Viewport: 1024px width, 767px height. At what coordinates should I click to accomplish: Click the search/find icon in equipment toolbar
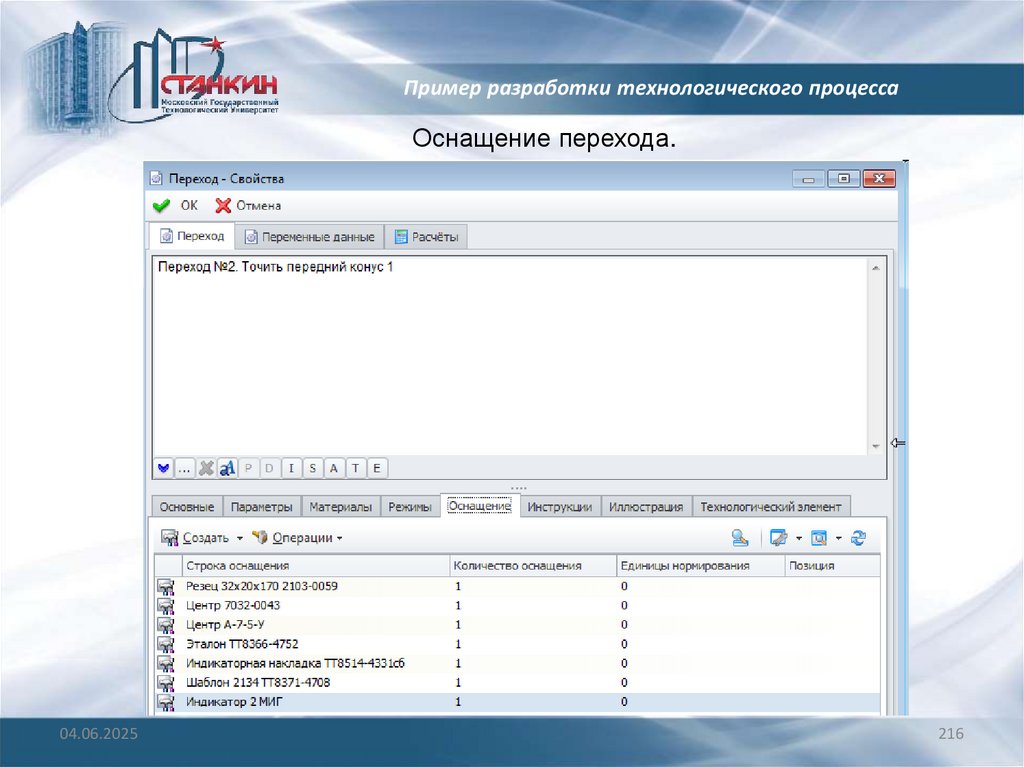[x=739, y=538]
